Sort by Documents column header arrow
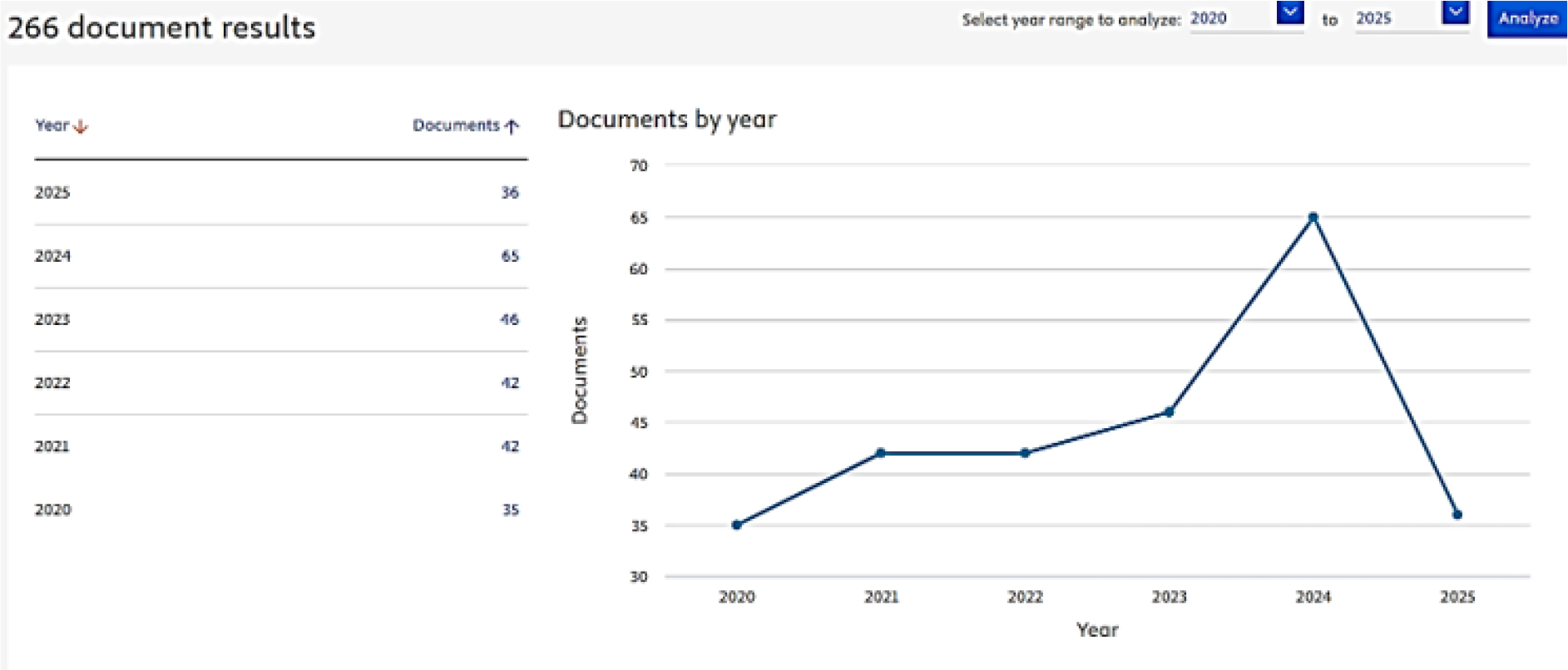 pos(512,126)
